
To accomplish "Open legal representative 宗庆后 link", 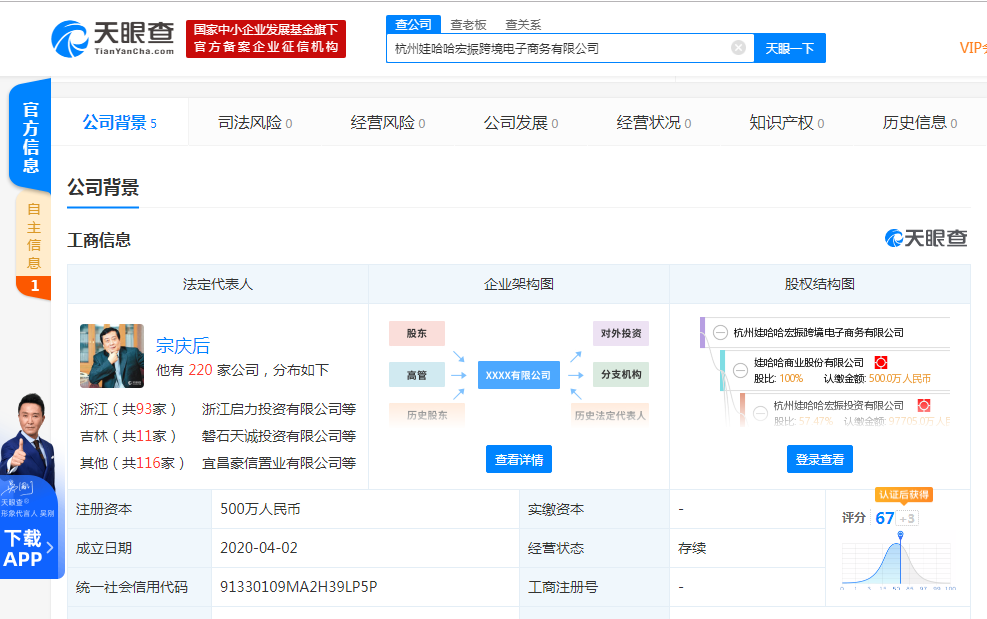I will (x=183, y=346).
